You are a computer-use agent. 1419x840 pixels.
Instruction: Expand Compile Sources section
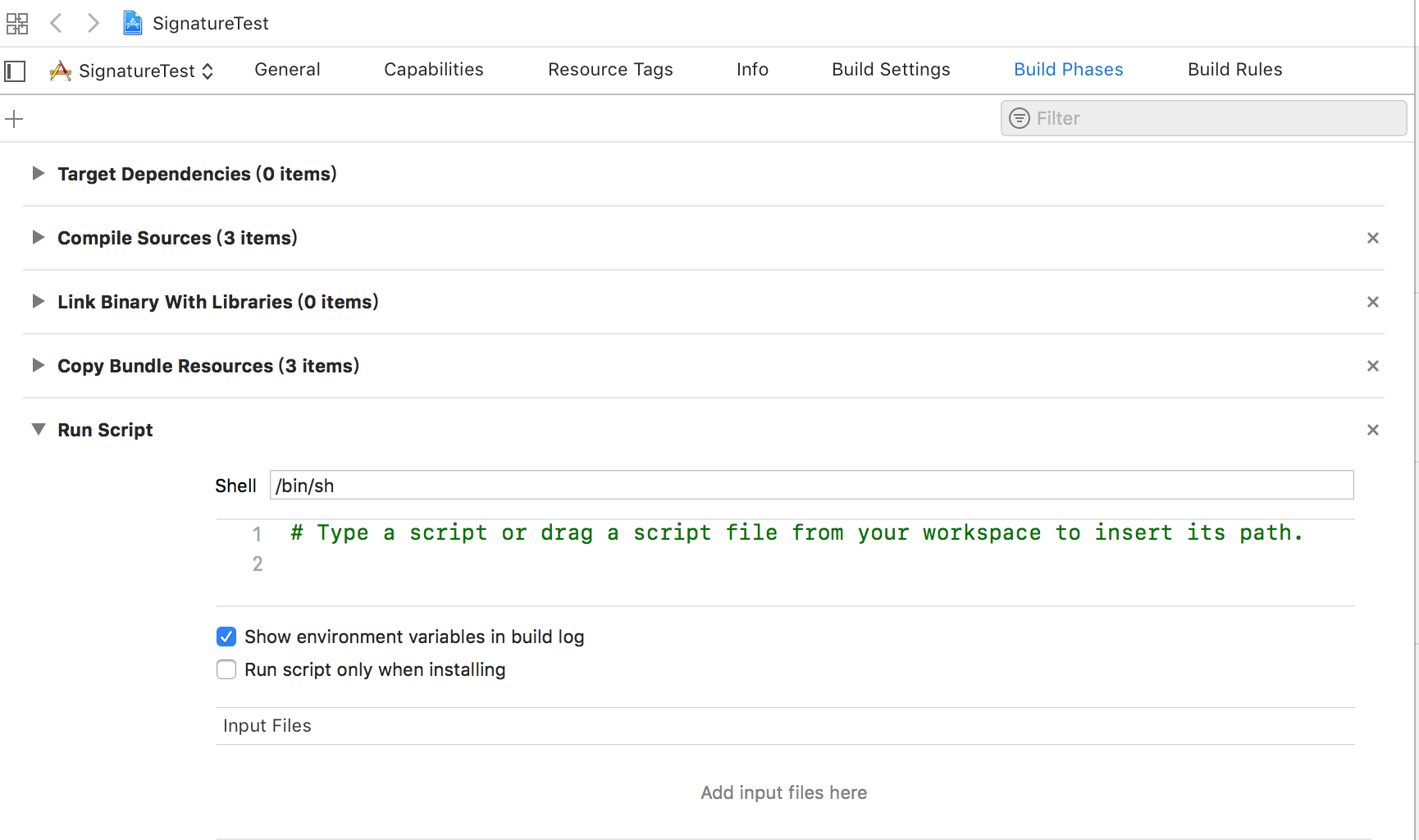click(x=38, y=237)
